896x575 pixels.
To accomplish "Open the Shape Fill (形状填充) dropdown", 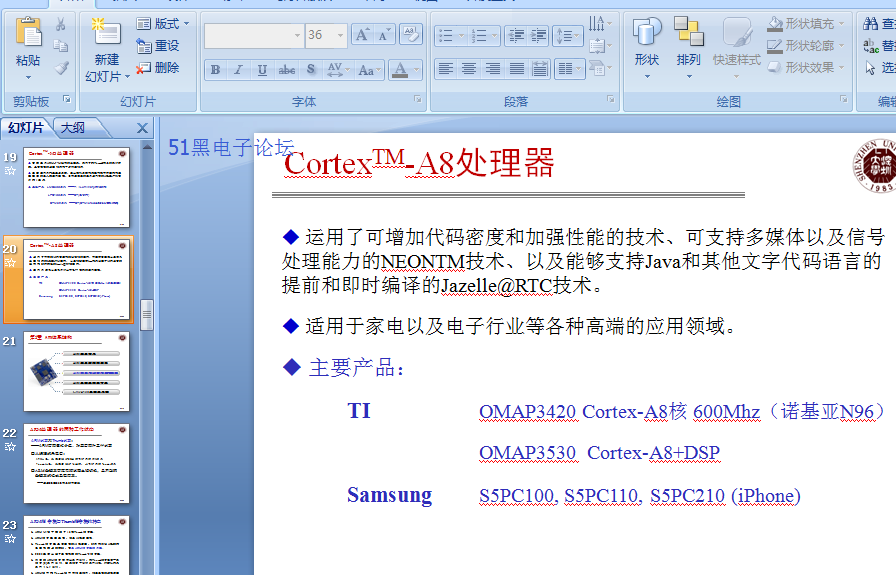I will point(806,24).
